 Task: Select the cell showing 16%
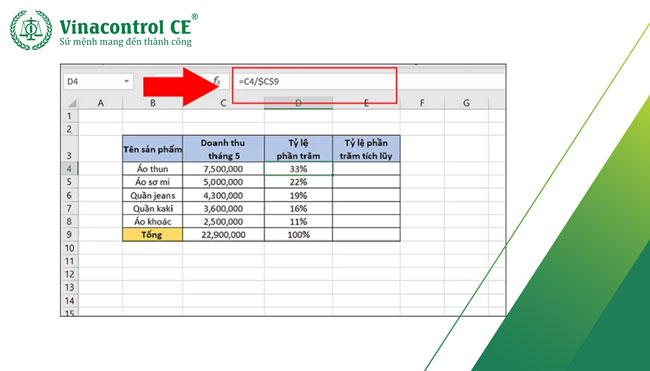[x=298, y=209]
